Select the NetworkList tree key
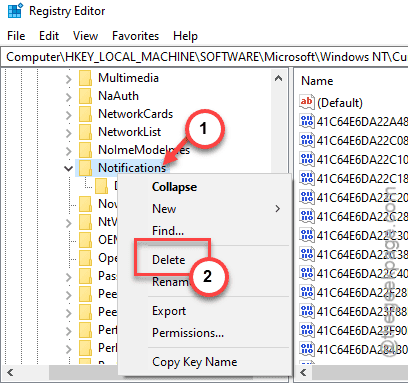This screenshot has height=383, width=408. 129,132
